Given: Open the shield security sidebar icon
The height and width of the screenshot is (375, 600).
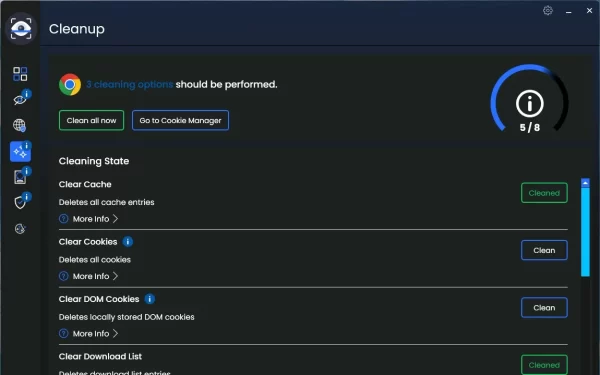Looking at the screenshot, I should (20, 202).
